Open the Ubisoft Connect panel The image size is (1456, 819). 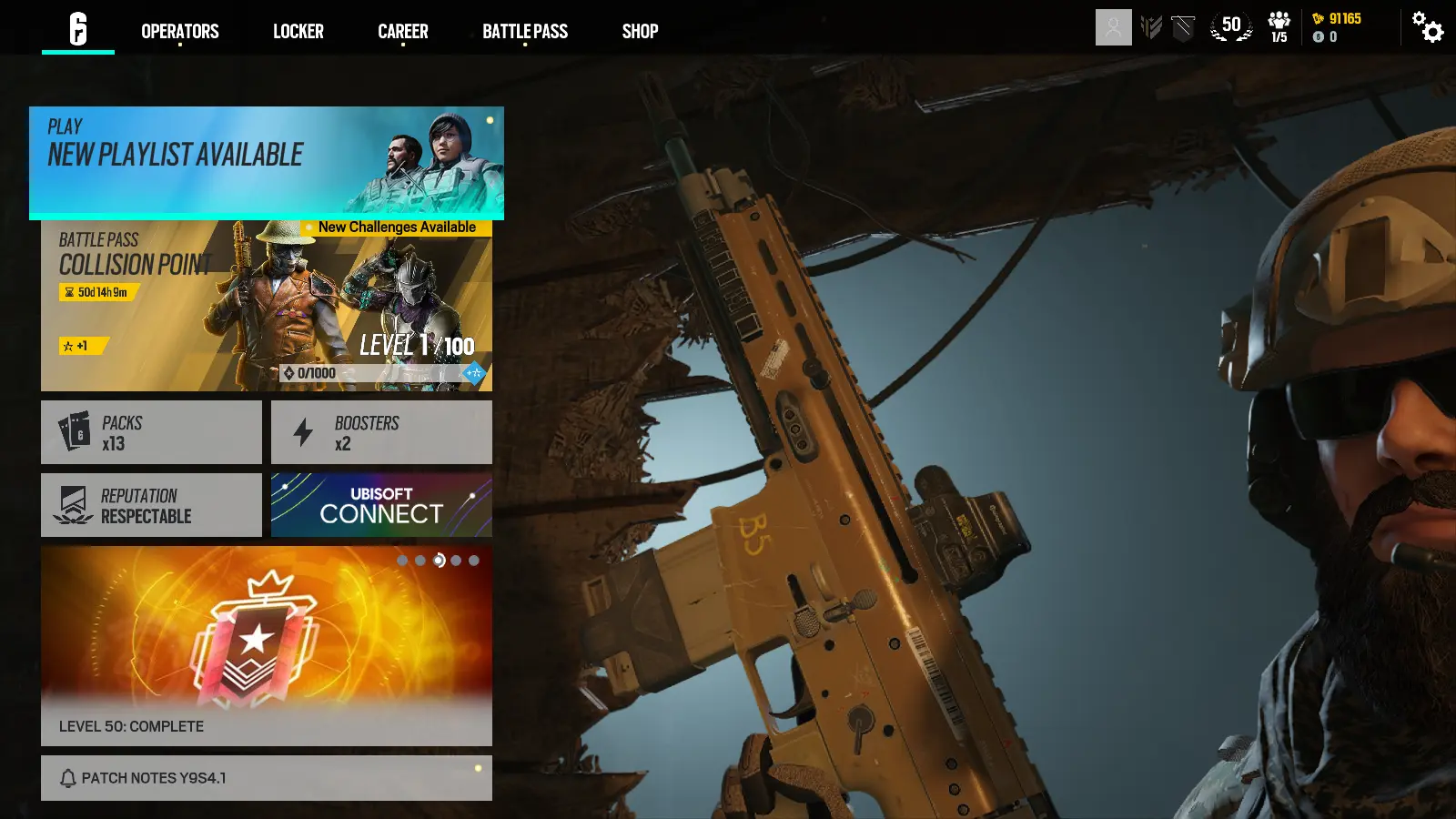(381, 504)
